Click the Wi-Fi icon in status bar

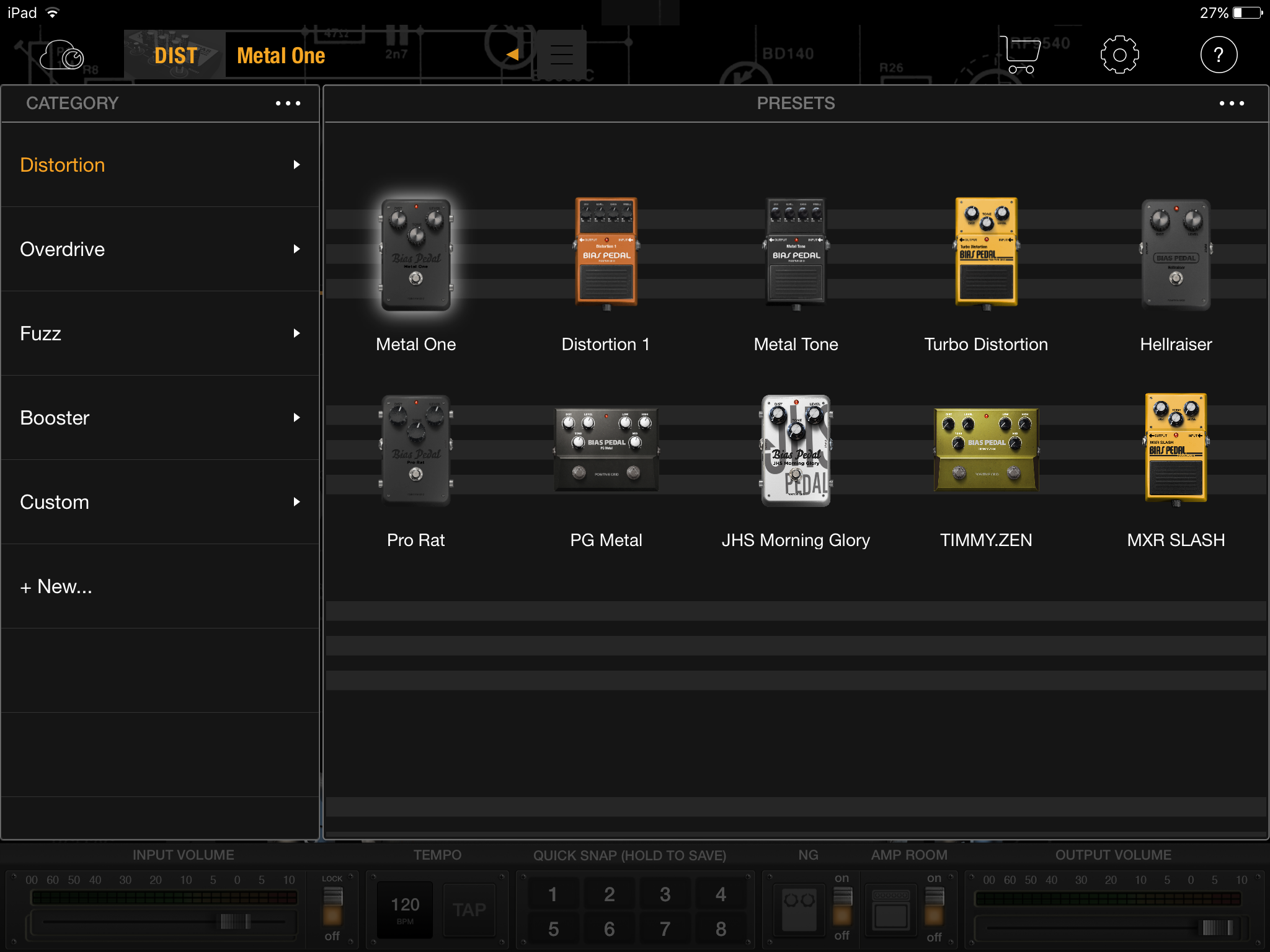53,12
